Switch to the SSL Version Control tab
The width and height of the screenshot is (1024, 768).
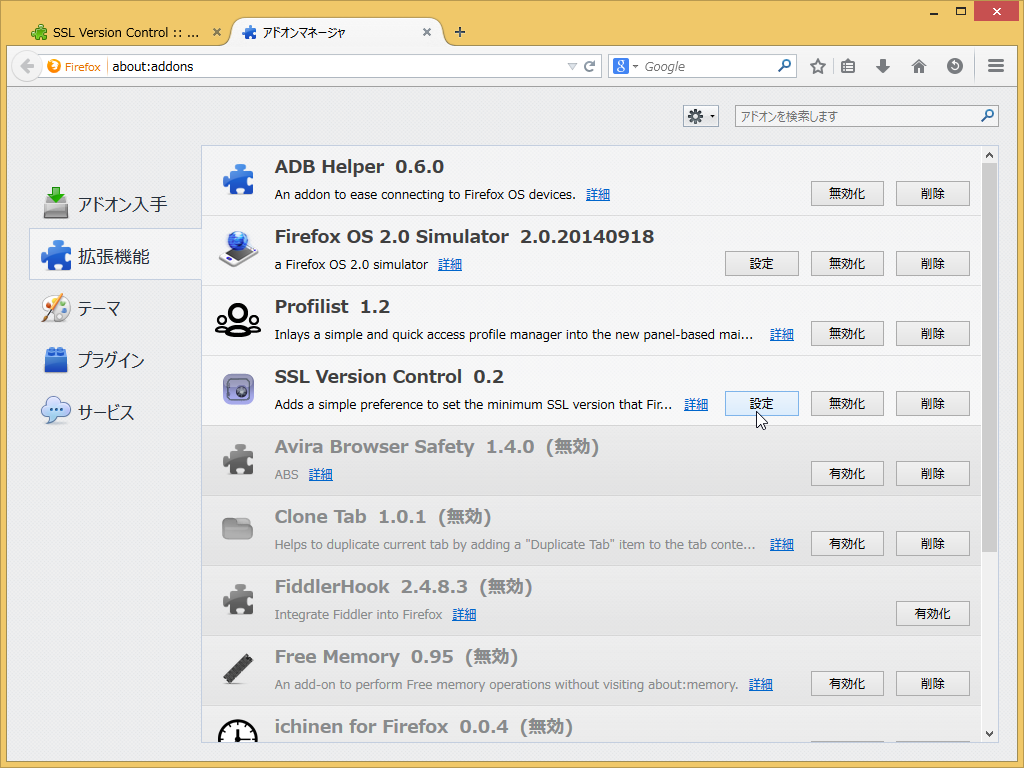[x=120, y=31]
